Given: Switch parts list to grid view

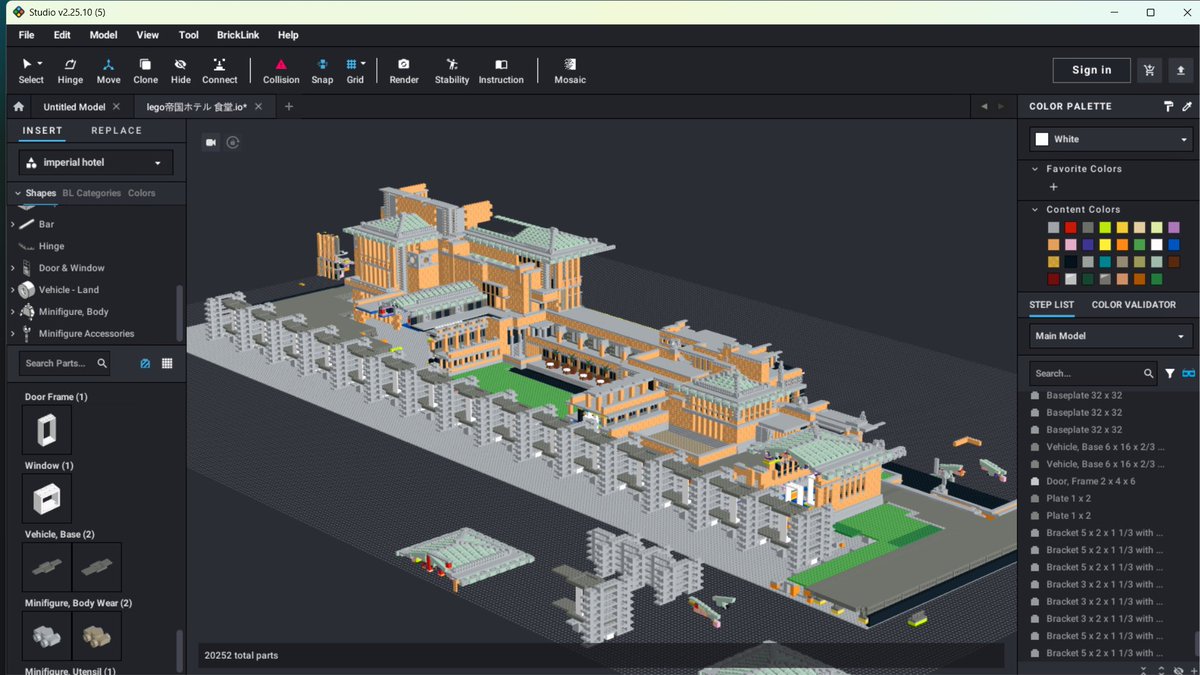Looking at the screenshot, I should [x=167, y=364].
